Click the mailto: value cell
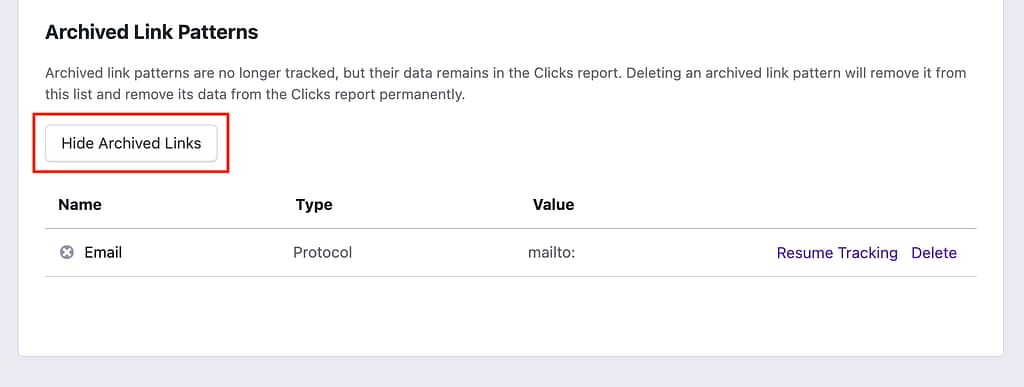Viewport: 1024px width, 387px height. coord(551,253)
